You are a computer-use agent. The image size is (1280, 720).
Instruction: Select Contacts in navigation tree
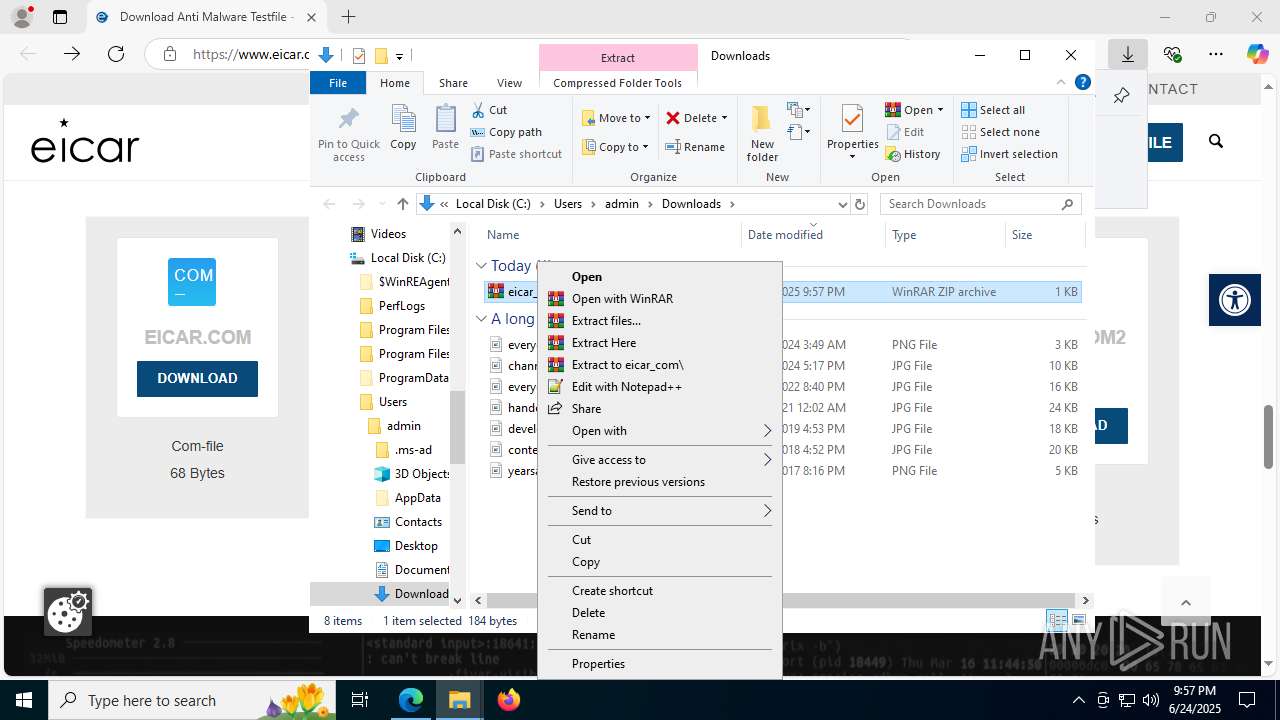click(418, 522)
